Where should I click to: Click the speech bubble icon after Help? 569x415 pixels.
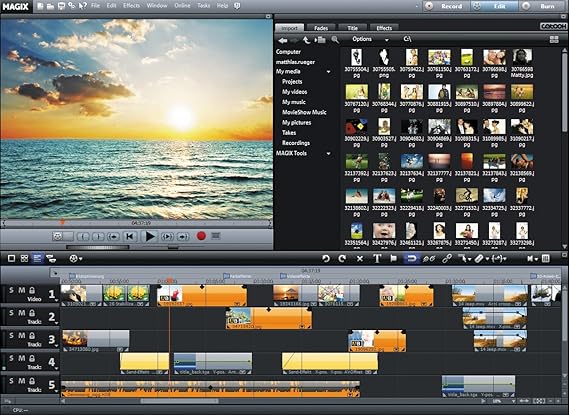(237, 6)
